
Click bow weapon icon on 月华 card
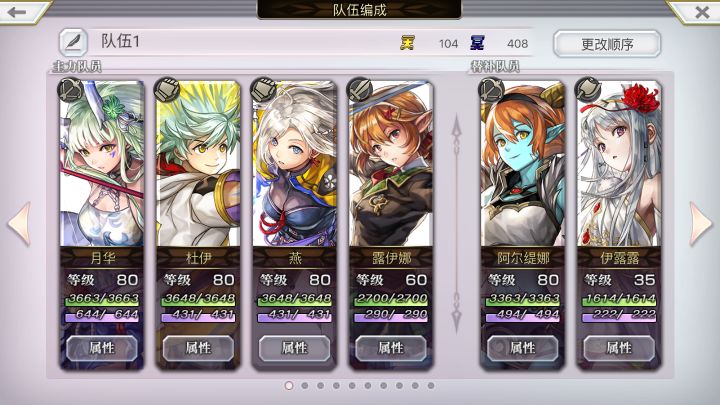click(70, 89)
